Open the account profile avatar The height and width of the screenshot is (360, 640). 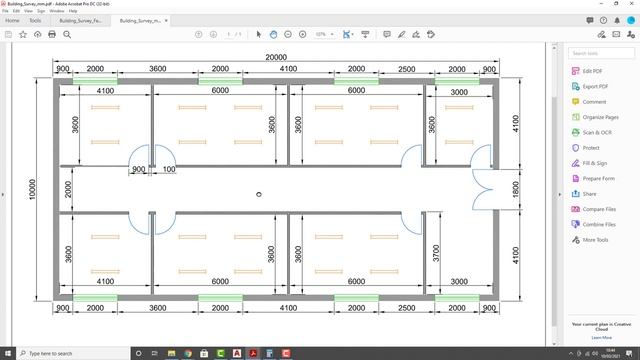631,20
